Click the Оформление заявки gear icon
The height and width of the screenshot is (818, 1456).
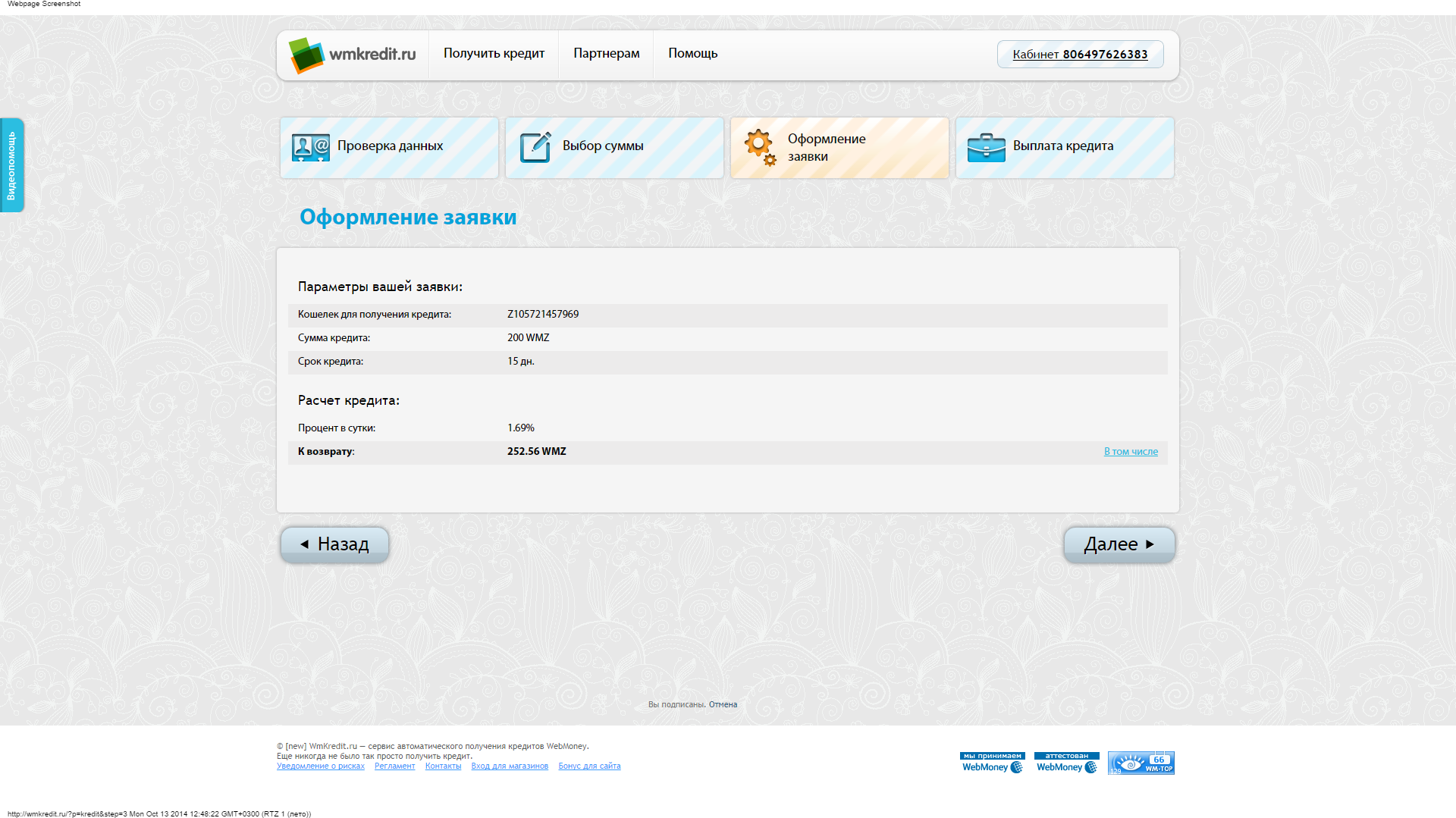point(760,147)
